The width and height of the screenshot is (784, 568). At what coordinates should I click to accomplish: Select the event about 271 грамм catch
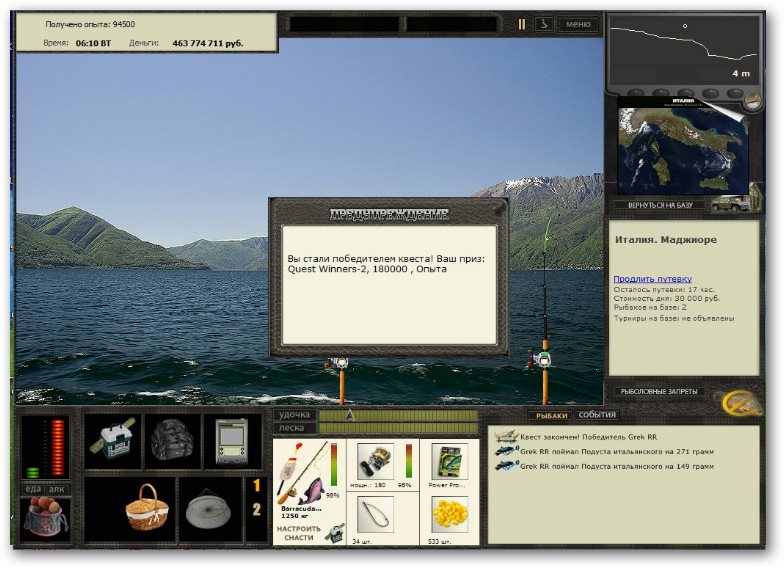(x=616, y=452)
